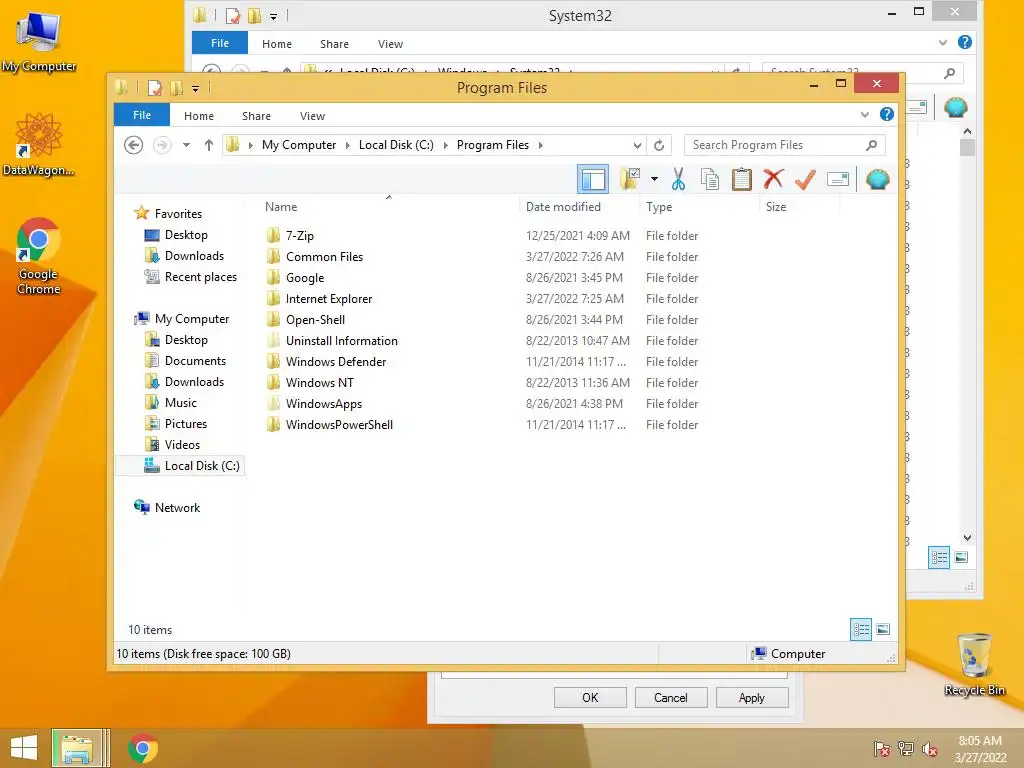Click the OK button in background dialog
The image size is (1024, 768).
click(x=590, y=697)
